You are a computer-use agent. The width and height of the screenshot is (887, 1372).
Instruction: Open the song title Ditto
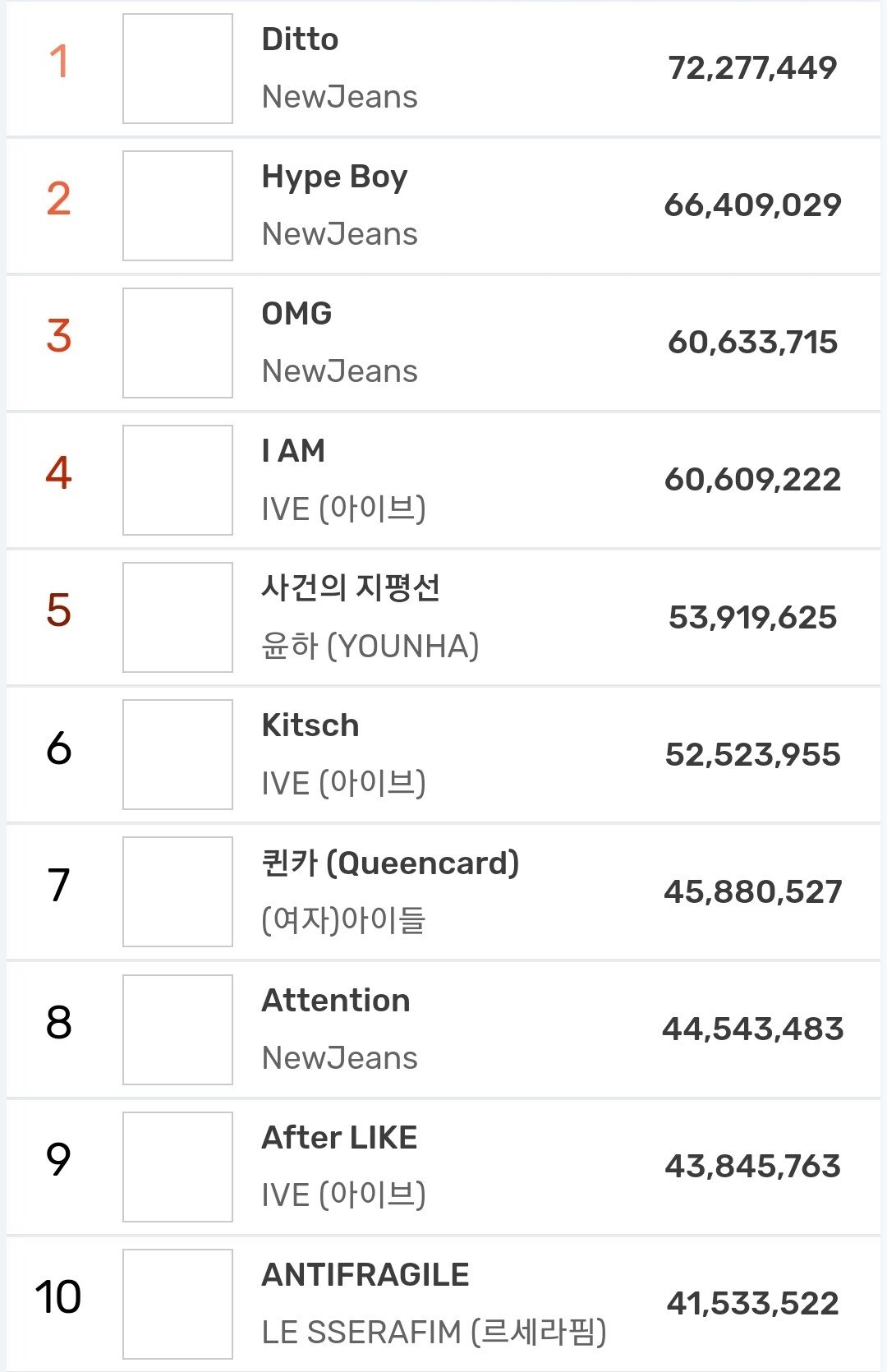pyautogui.click(x=300, y=39)
